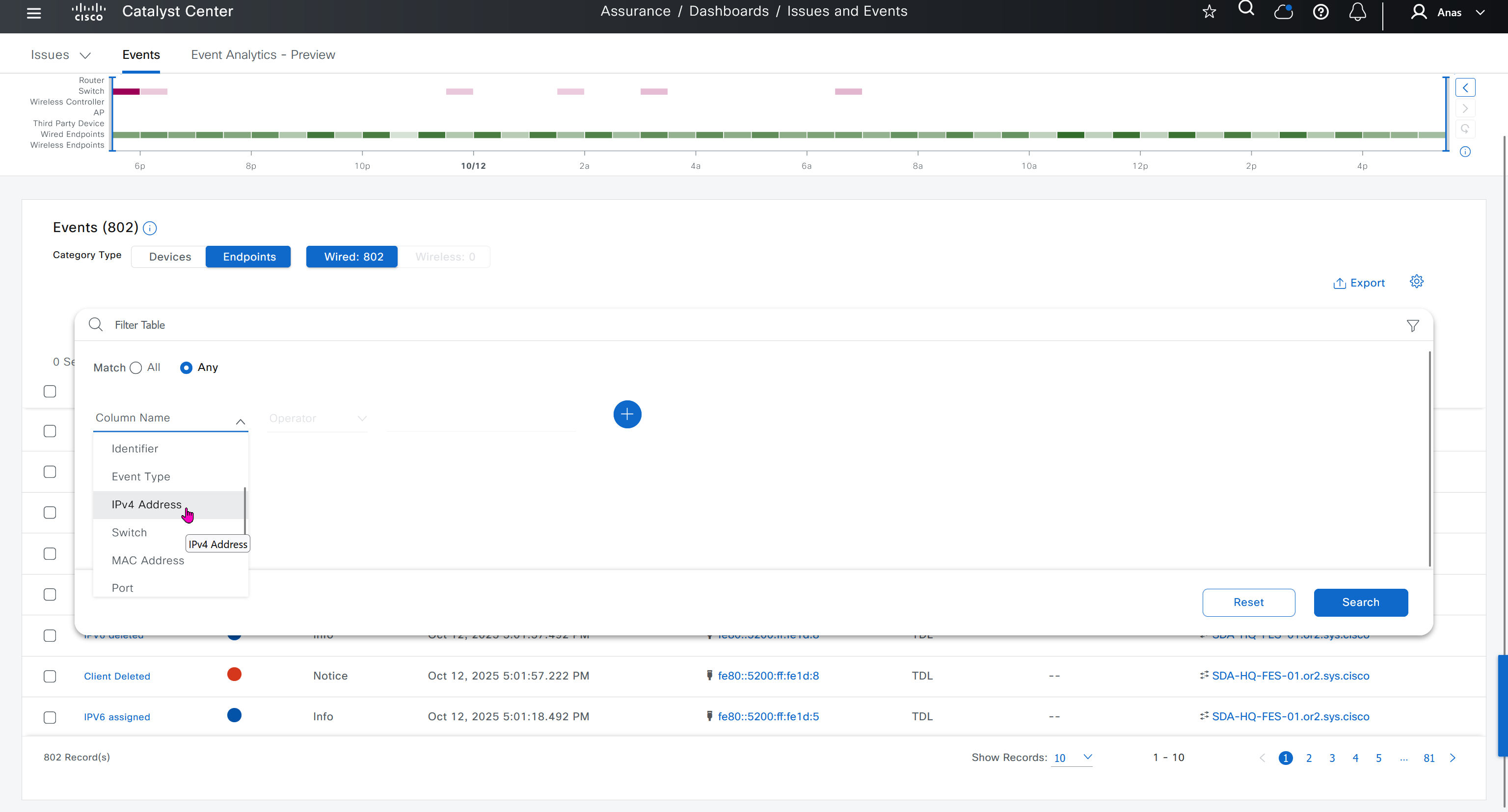Choose MAC Address from column list
Viewport: 1508px width, 812px height.
point(148,560)
